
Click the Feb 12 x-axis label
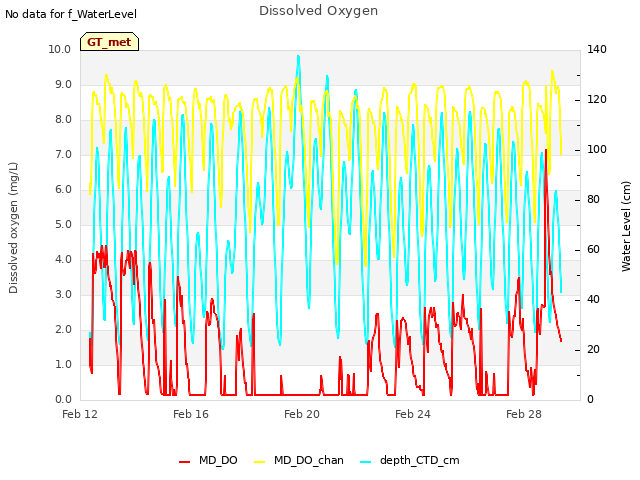tap(80, 414)
